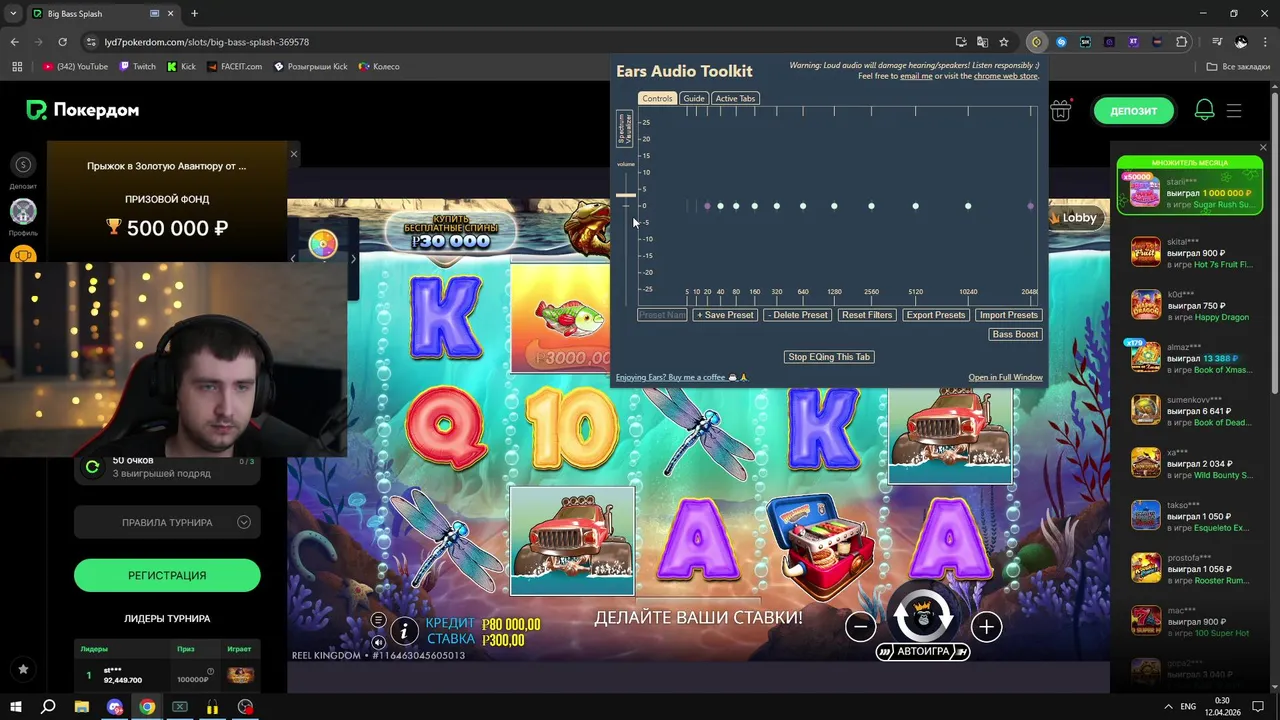Click Reset Filters in Ears
This screenshot has width=1280, height=720.
[867, 315]
